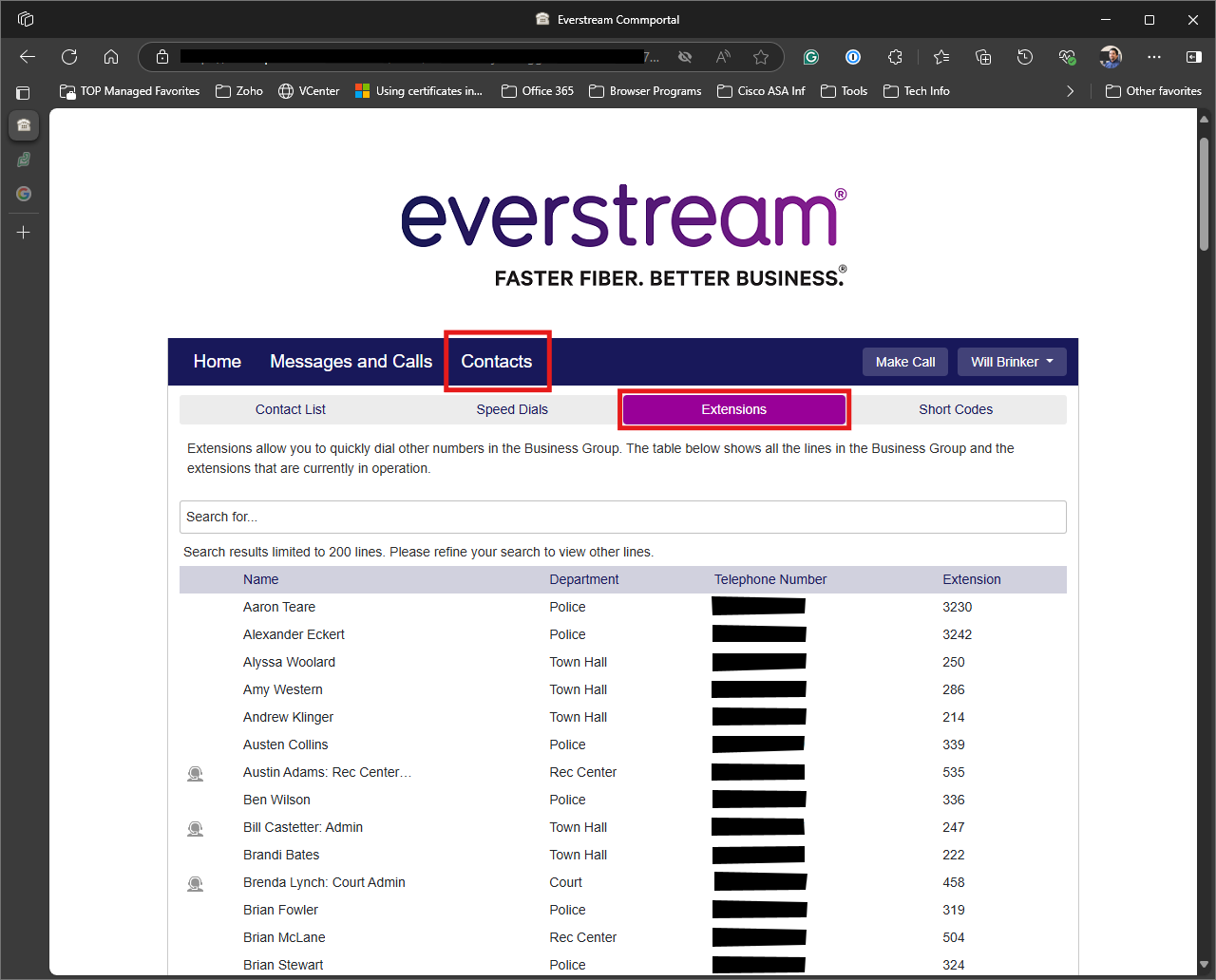Viewport: 1216px width, 980px height.
Task: Open Extensions puzzle-piece icon
Action: tap(895, 57)
